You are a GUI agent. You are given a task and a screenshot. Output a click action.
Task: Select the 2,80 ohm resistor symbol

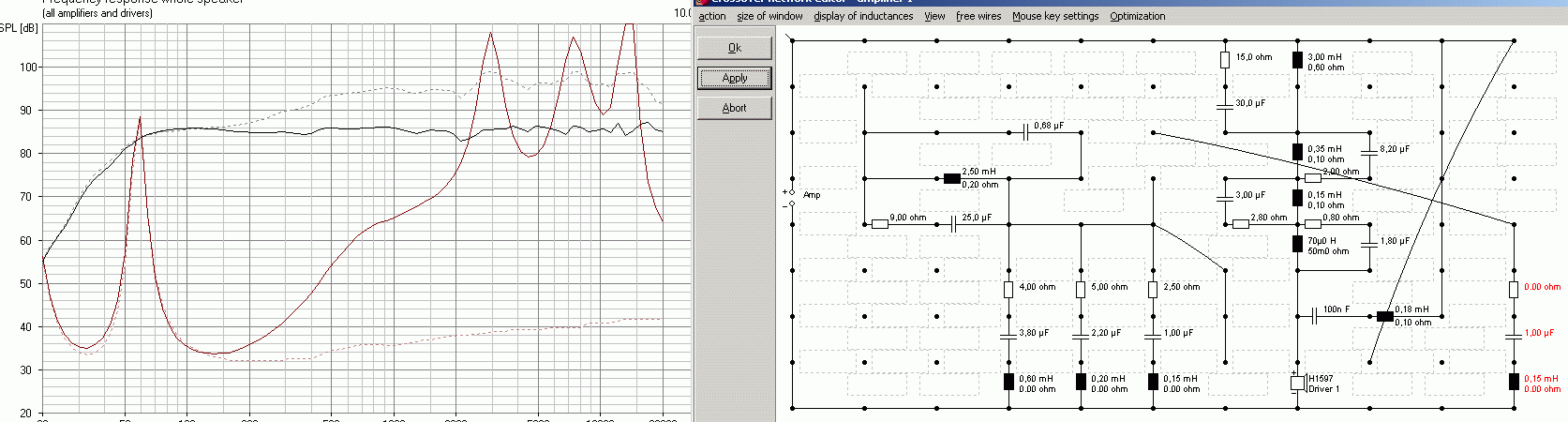click(x=1241, y=224)
